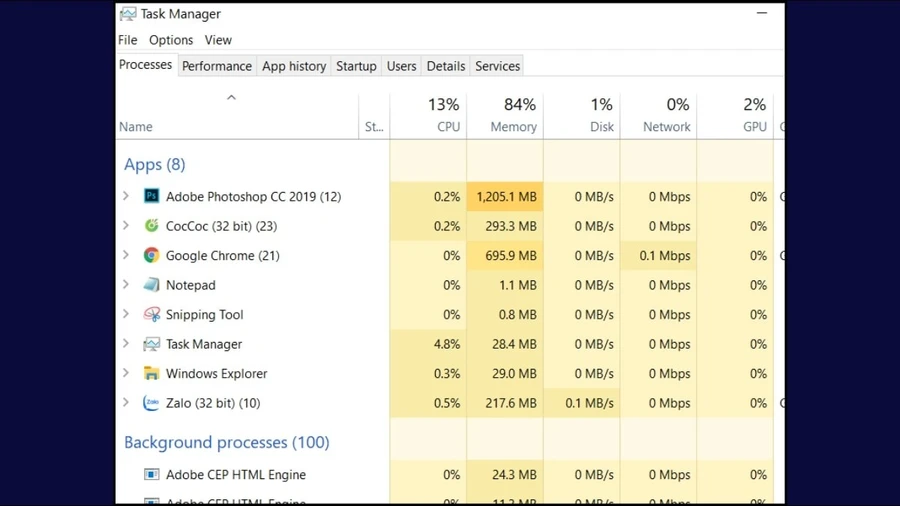Switch to the Performance tab
900x506 pixels.
pyautogui.click(x=217, y=66)
